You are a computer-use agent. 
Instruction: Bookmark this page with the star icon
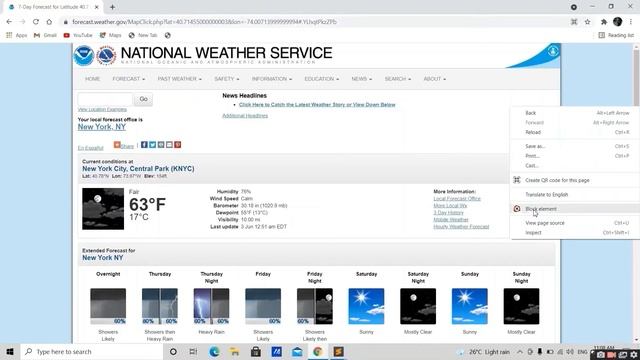point(587,22)
